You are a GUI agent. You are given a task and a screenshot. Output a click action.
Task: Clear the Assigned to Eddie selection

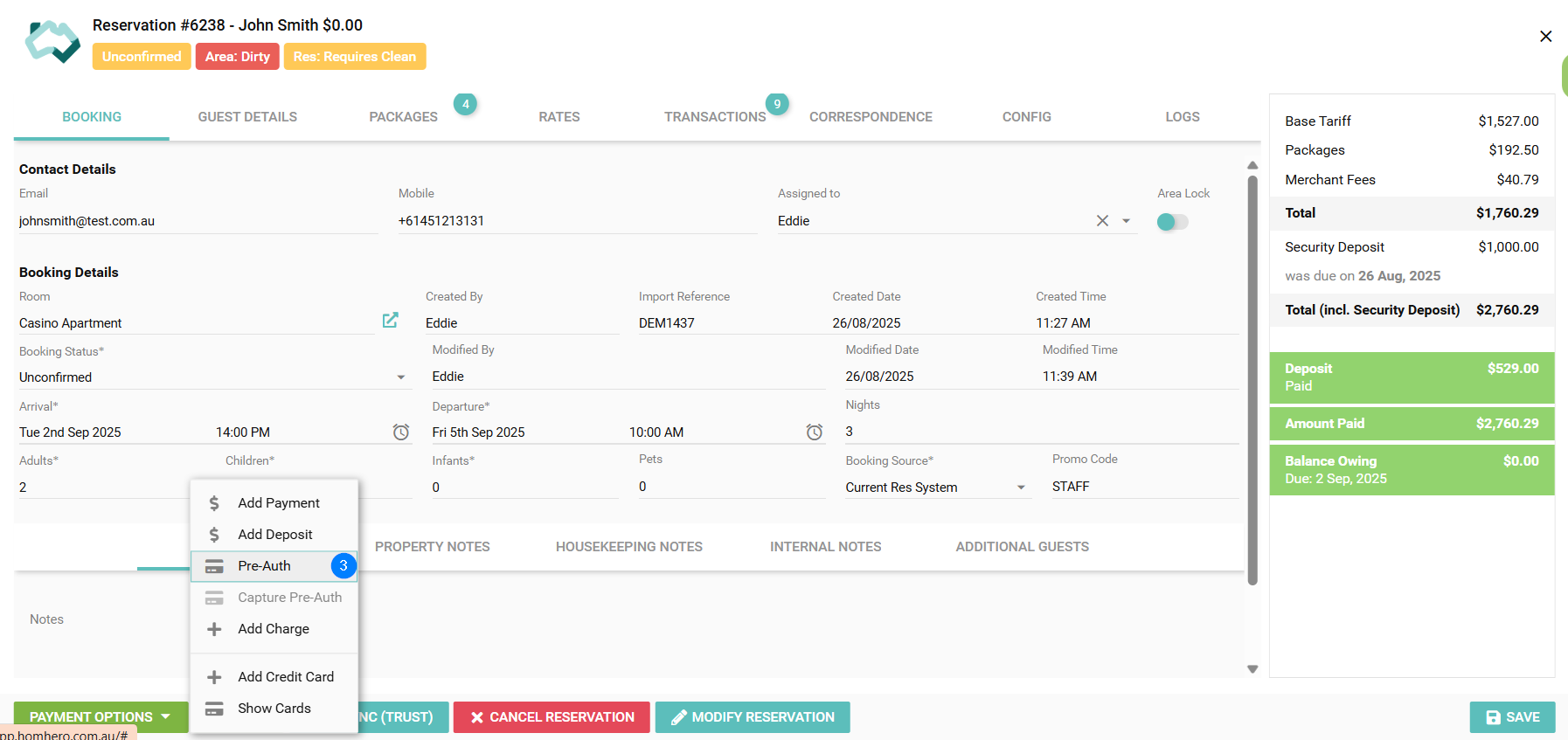(x=1102, y=221)
